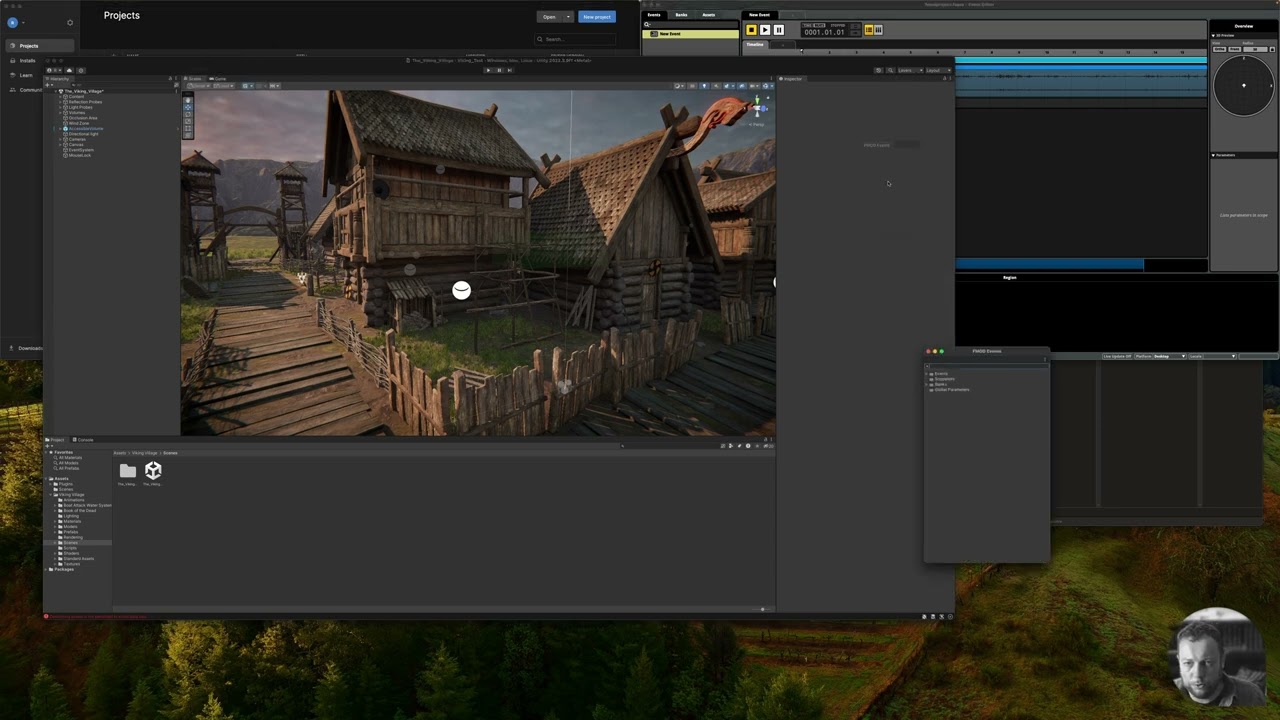Switch to the Game view tab
The image size is (1280, 720).
coord(218,78)
